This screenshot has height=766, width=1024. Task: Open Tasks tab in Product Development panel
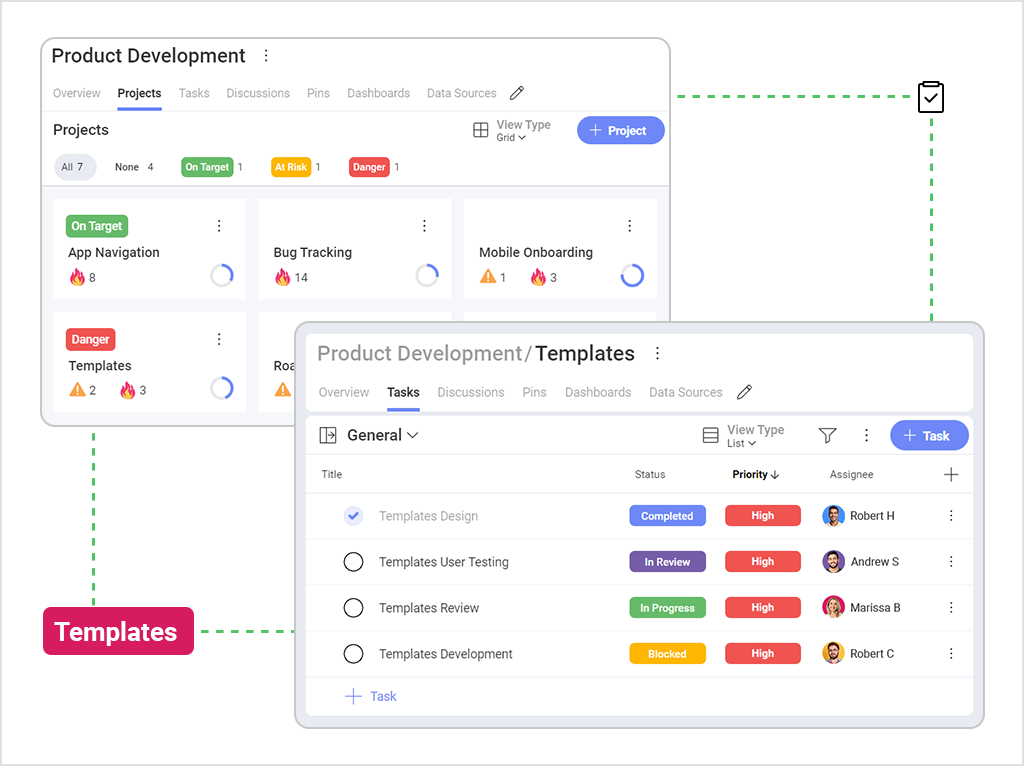[194, 93]
